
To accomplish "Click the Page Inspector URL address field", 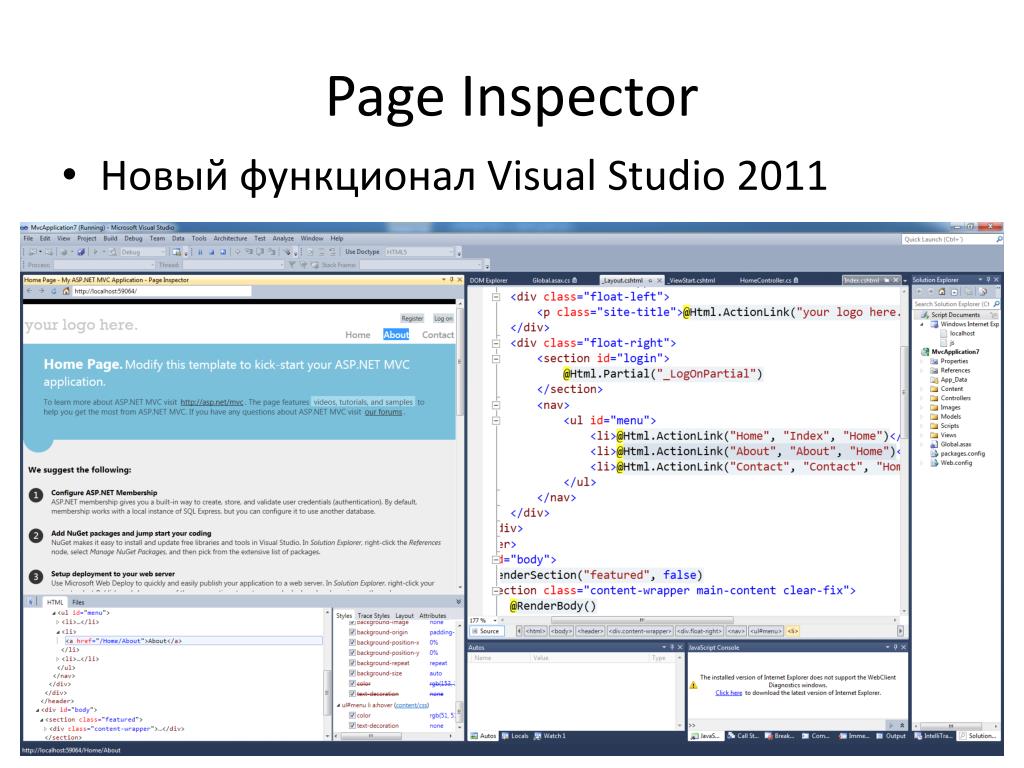I will pos(161,291).
